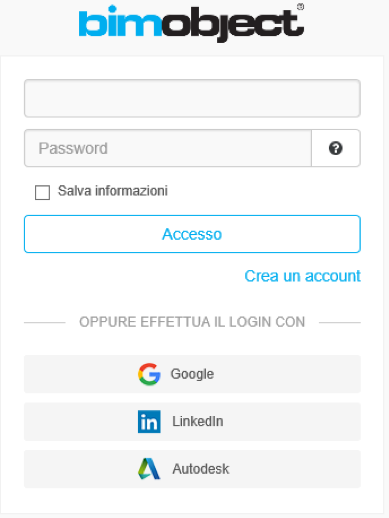
Task: Click the 'Salva informazioni' label text
Action: pos(113,191)
